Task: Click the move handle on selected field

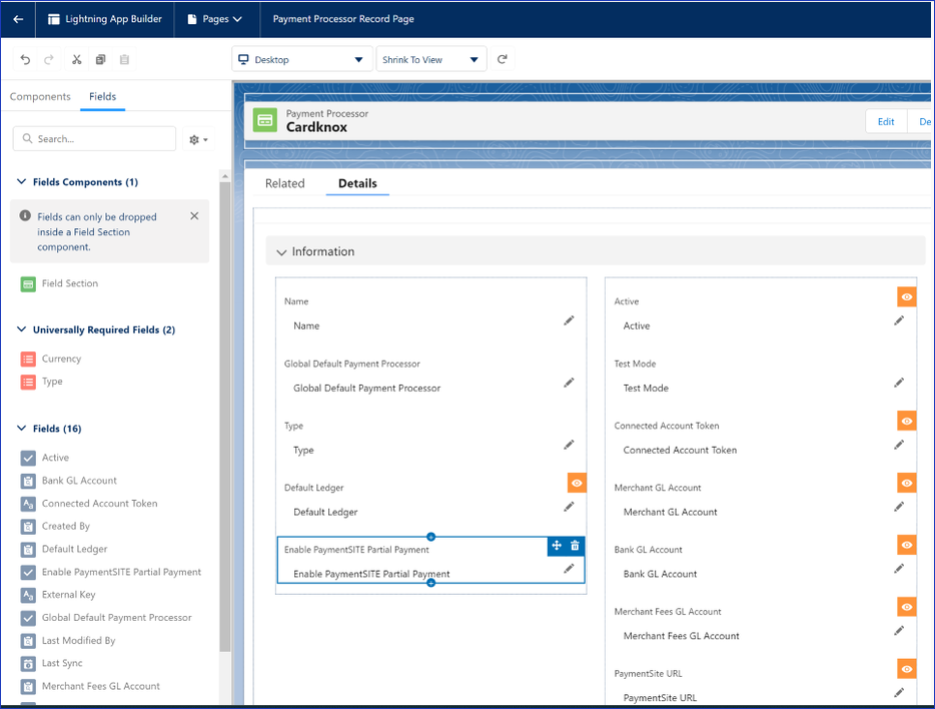Action: tap(557, 545)
